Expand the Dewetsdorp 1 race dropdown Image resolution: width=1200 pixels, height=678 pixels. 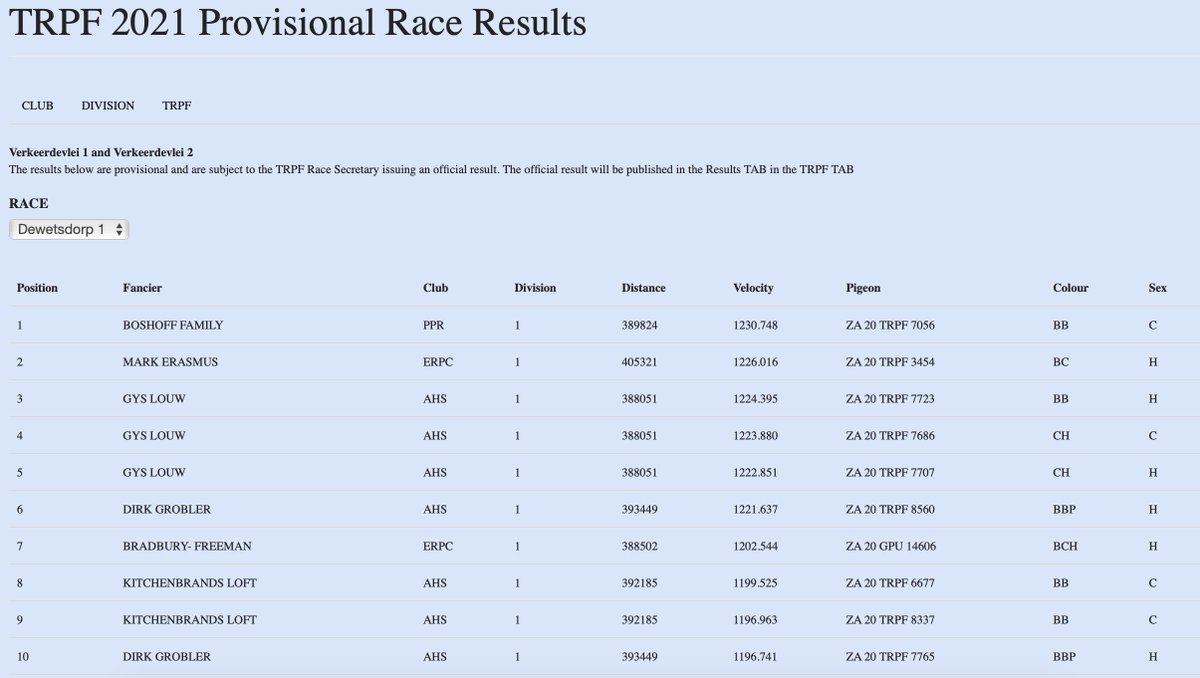[69, 229]
